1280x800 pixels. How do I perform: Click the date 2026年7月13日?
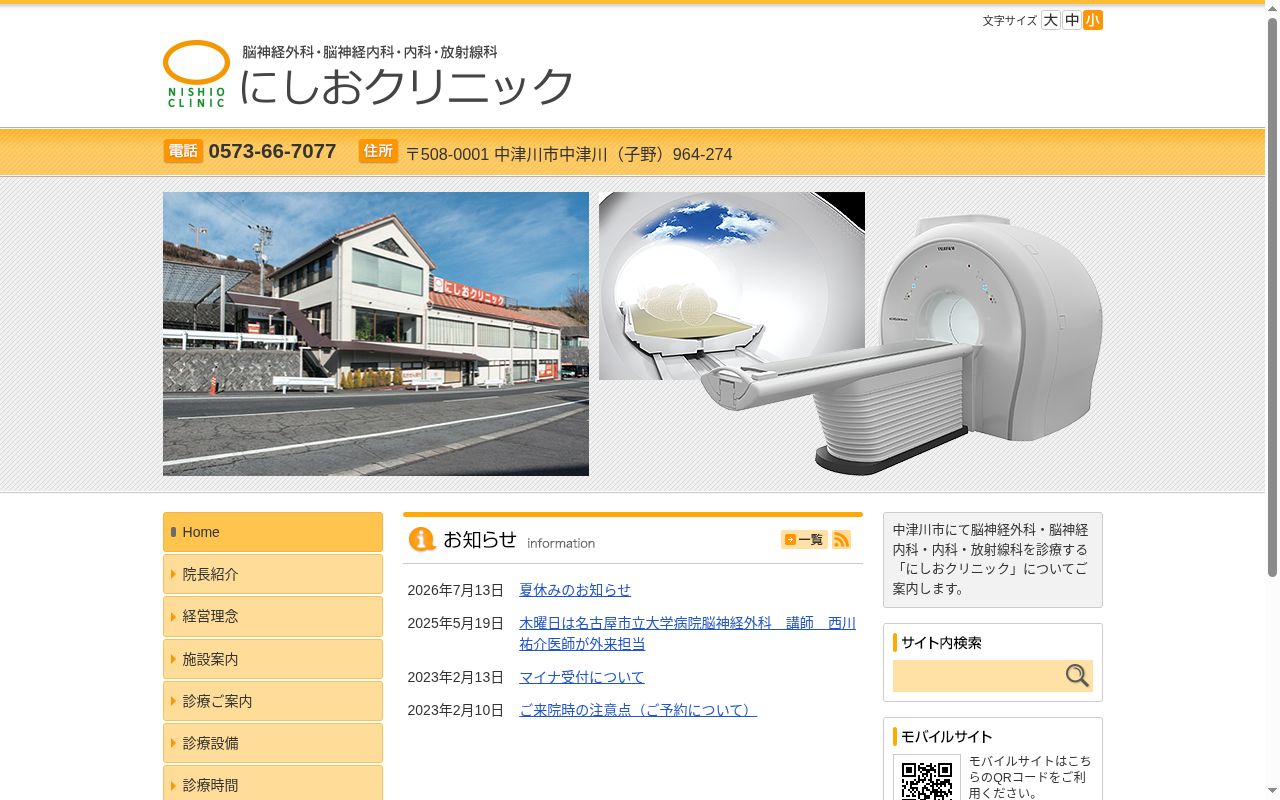[x=455, y=590]
